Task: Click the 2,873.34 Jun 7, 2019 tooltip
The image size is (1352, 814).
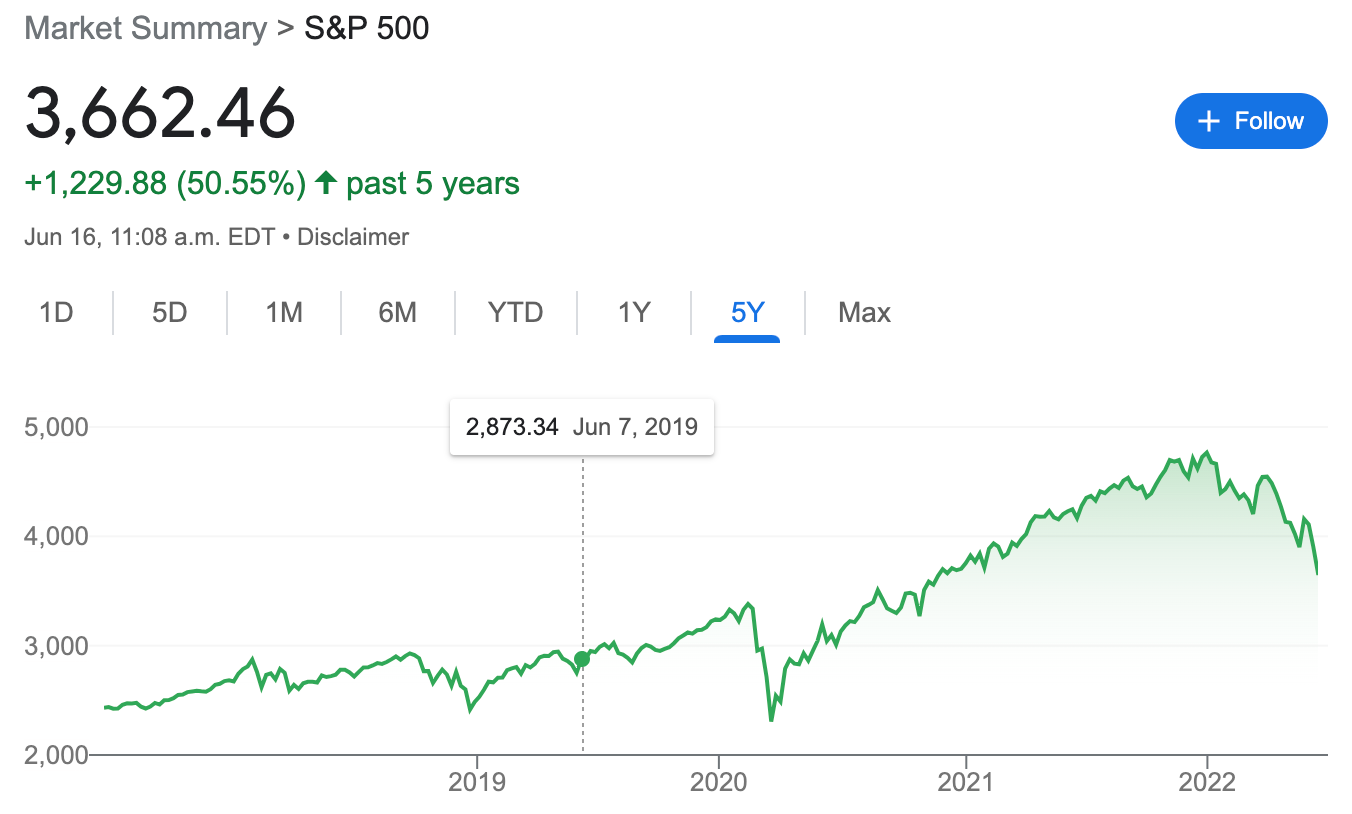Action: (582, 427)
